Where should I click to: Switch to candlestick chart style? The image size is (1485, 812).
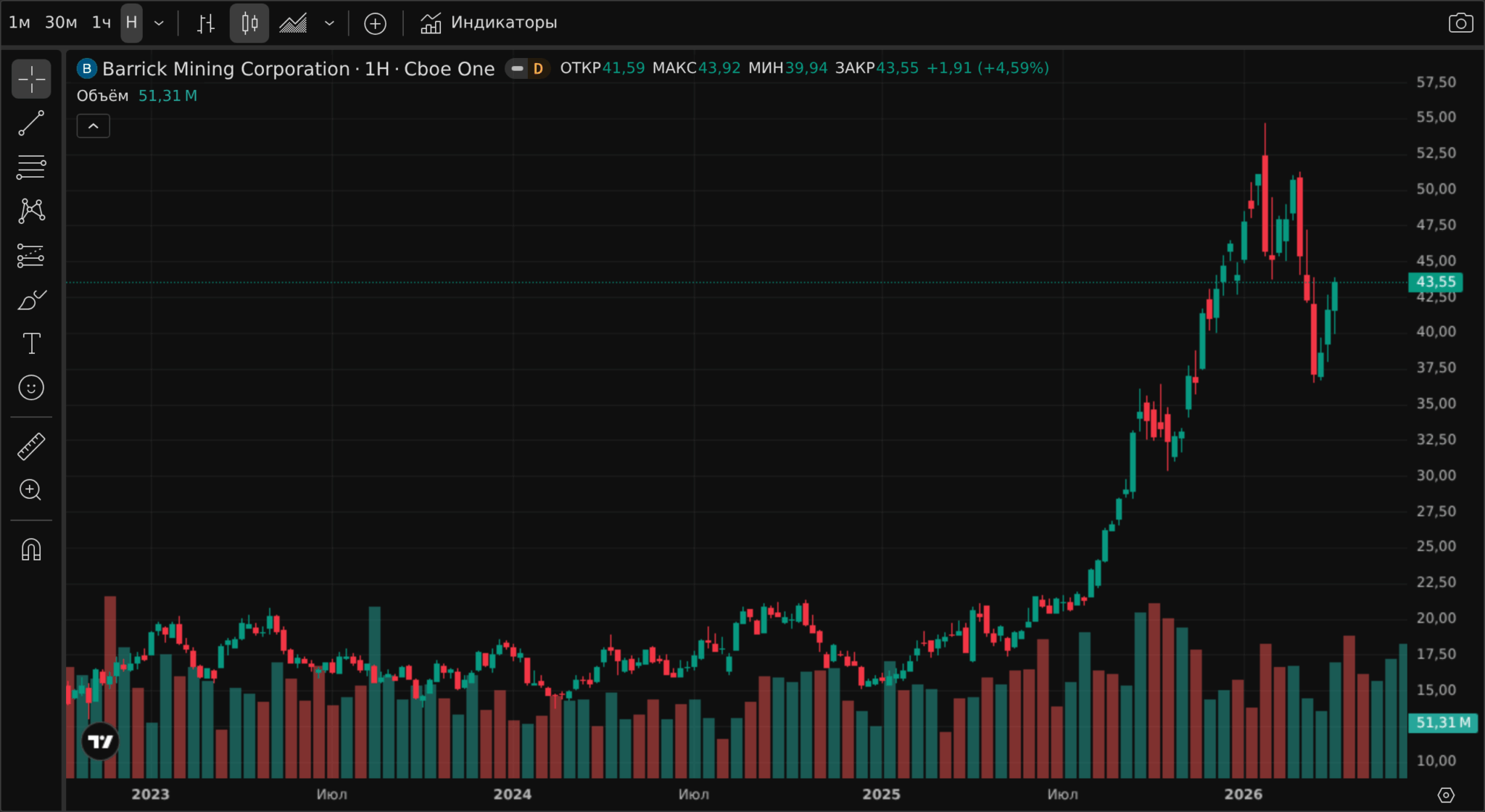[249, 23]
